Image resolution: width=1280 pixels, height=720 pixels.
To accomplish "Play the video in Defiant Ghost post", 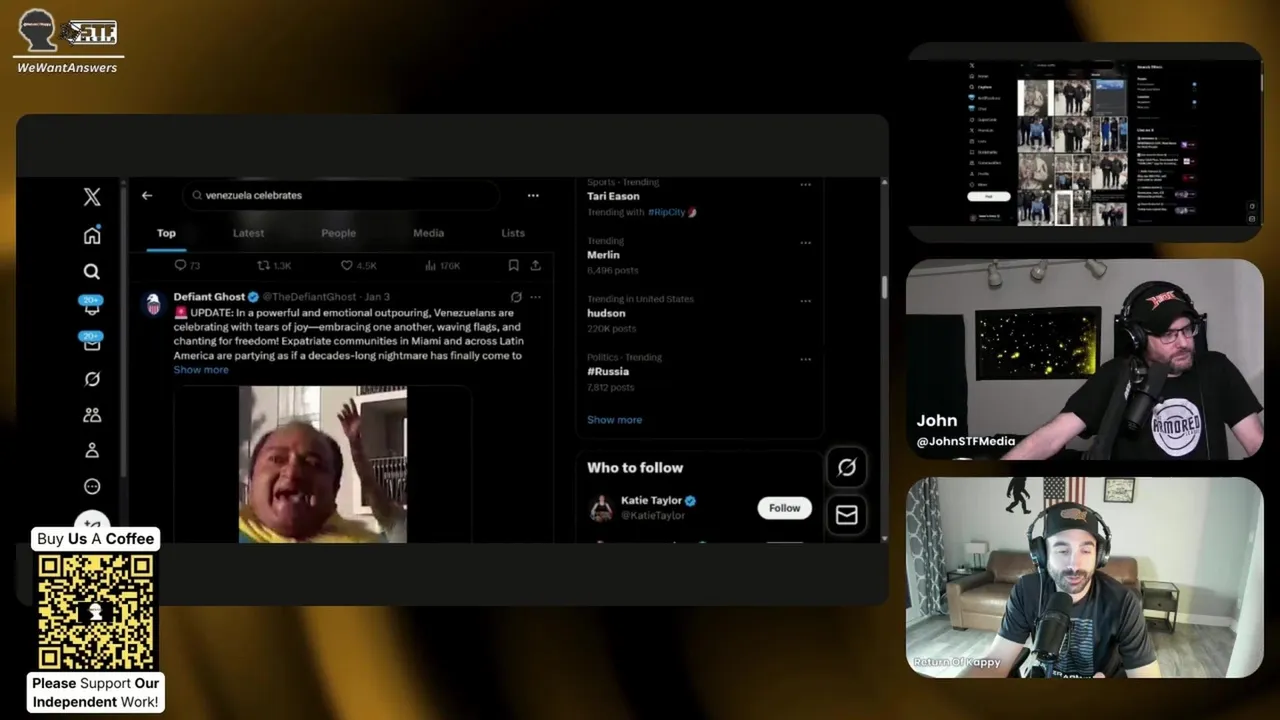I will (x=322, y=465).
